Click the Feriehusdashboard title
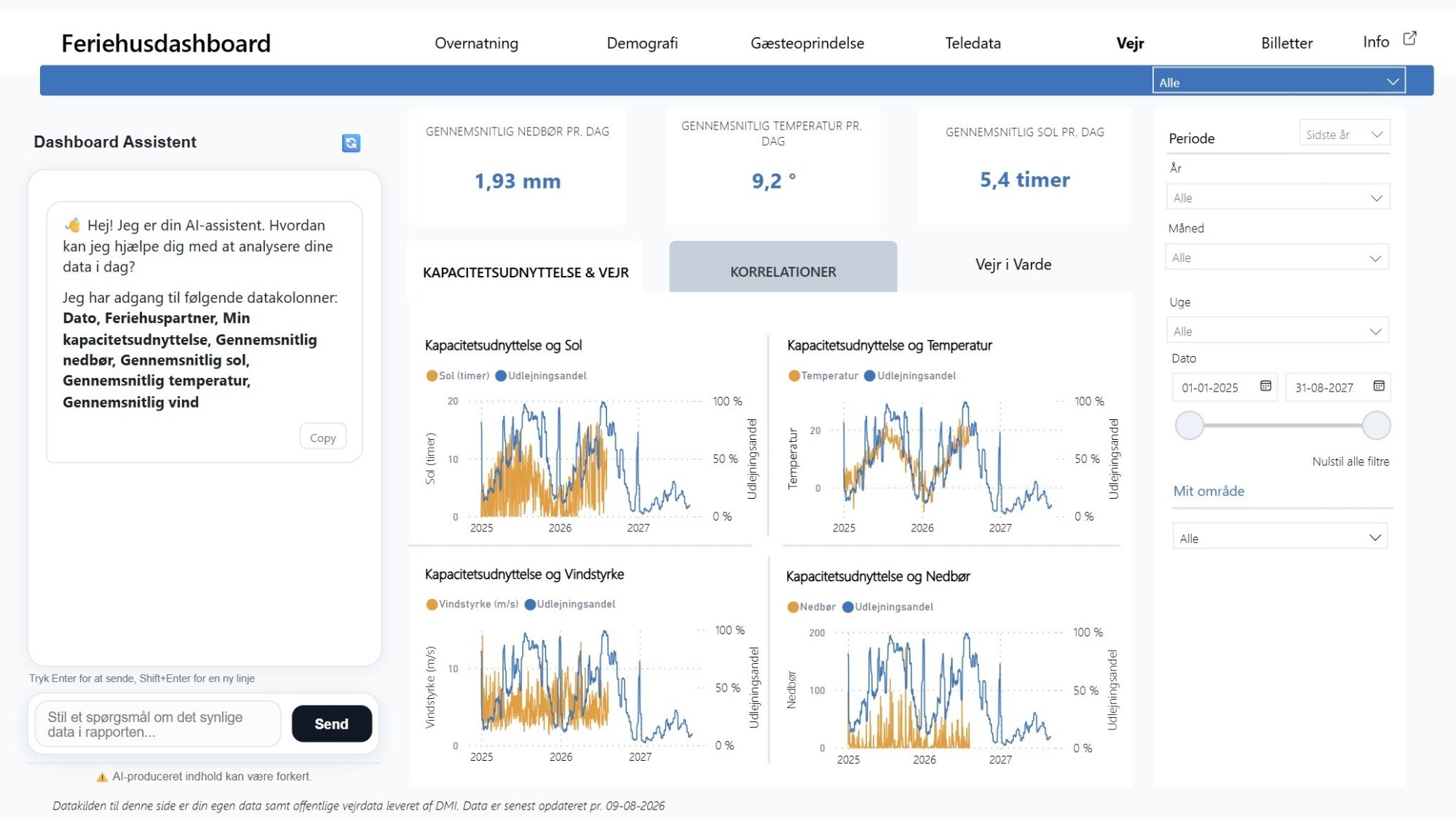Viewport: 1456px width, 819px height. point(166,44)
